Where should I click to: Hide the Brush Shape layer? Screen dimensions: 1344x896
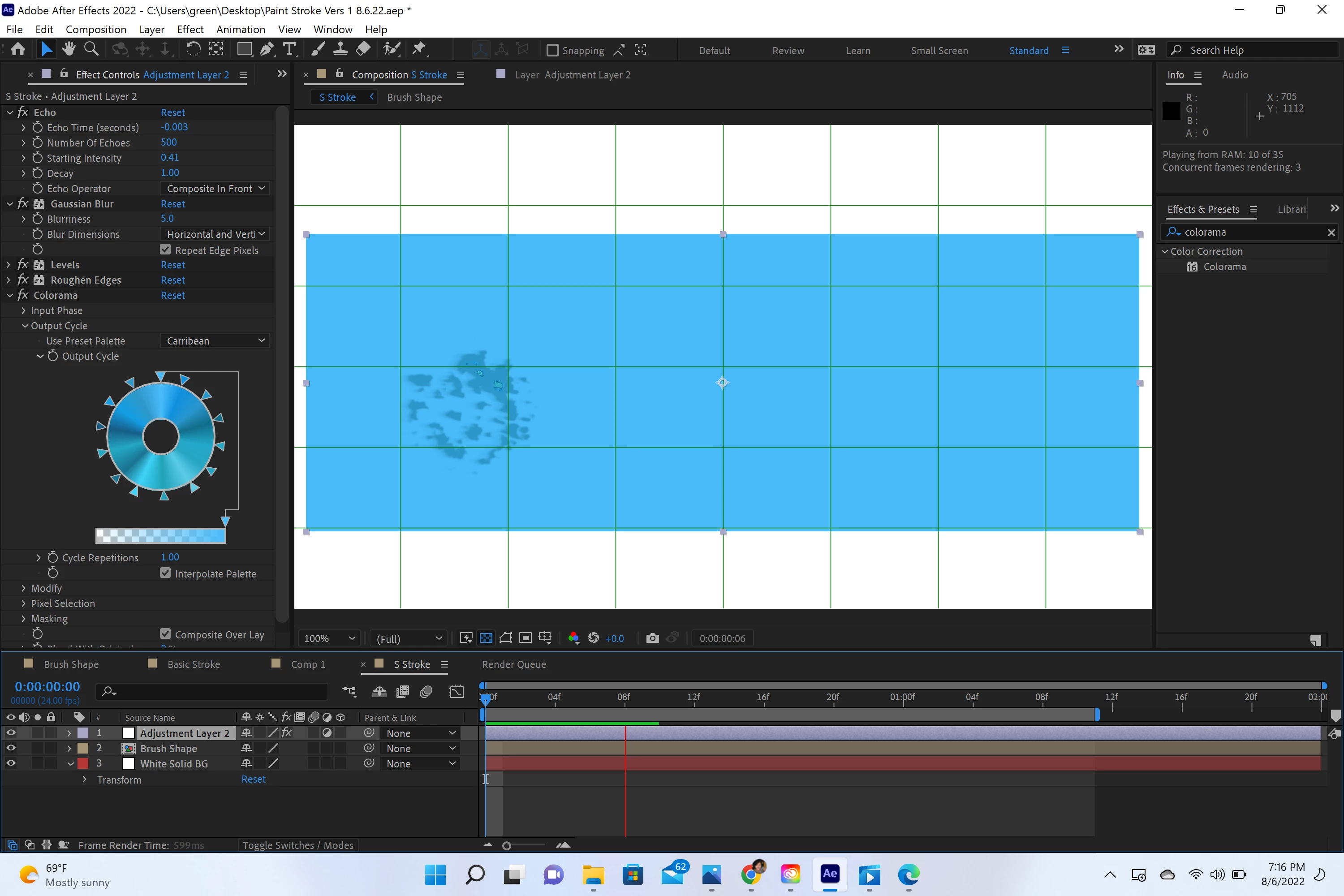pyautogui.click(x=11, y=748)
